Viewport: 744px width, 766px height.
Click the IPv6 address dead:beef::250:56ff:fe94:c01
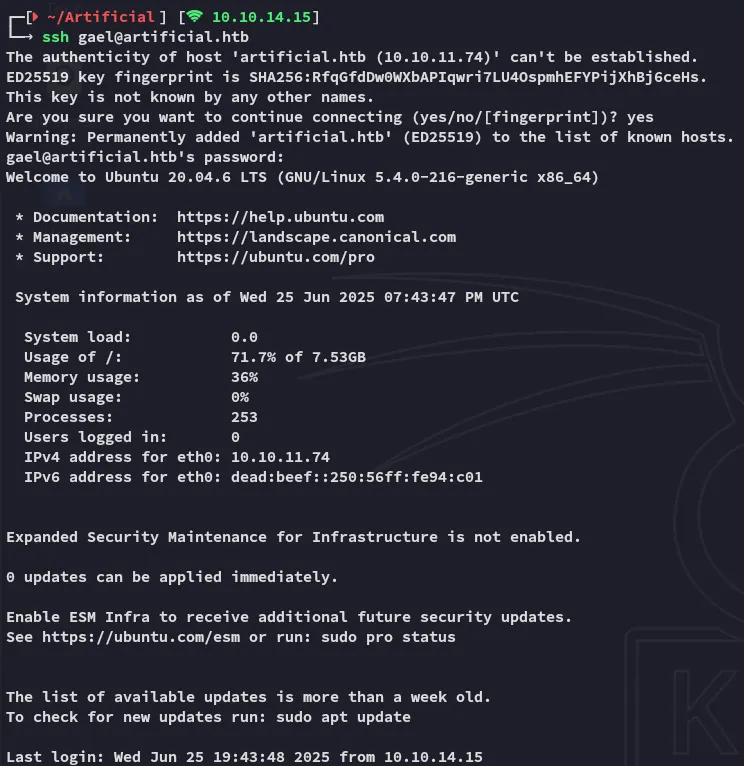[x=356, y=477]
